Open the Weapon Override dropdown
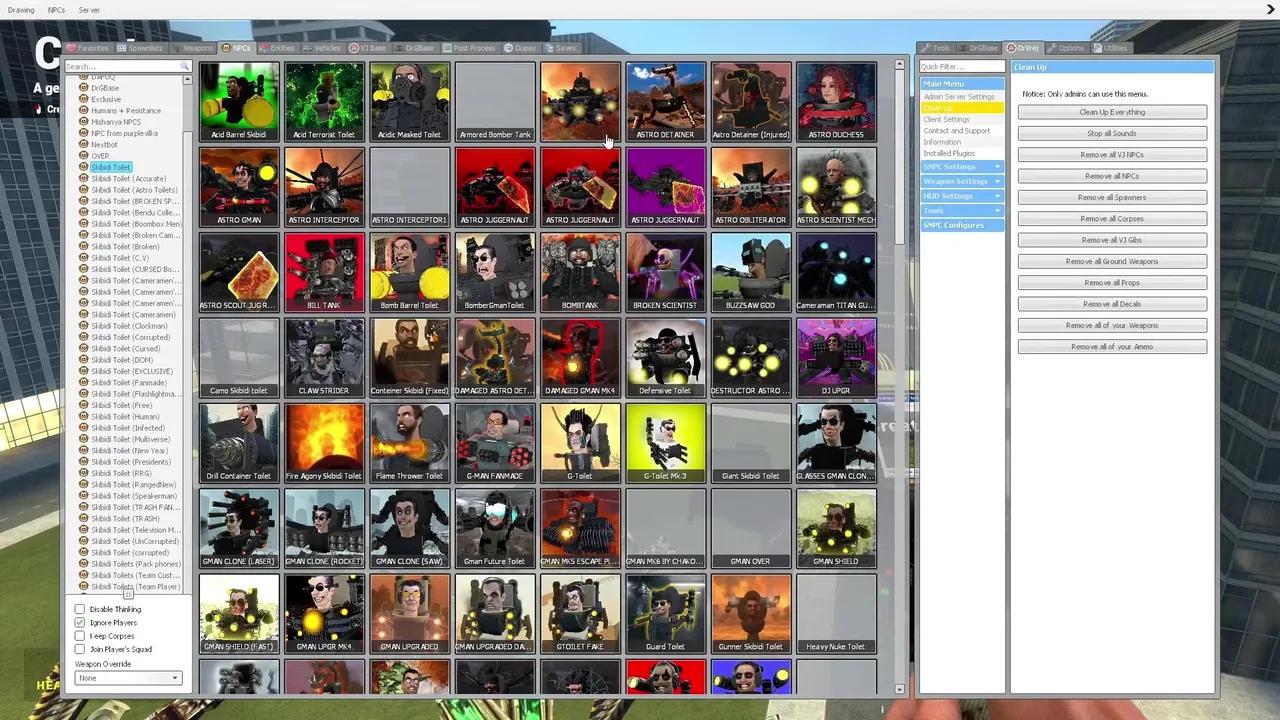Image resolution: width=1280 pixels, height=720 pixels. click(x=127, y=678)
